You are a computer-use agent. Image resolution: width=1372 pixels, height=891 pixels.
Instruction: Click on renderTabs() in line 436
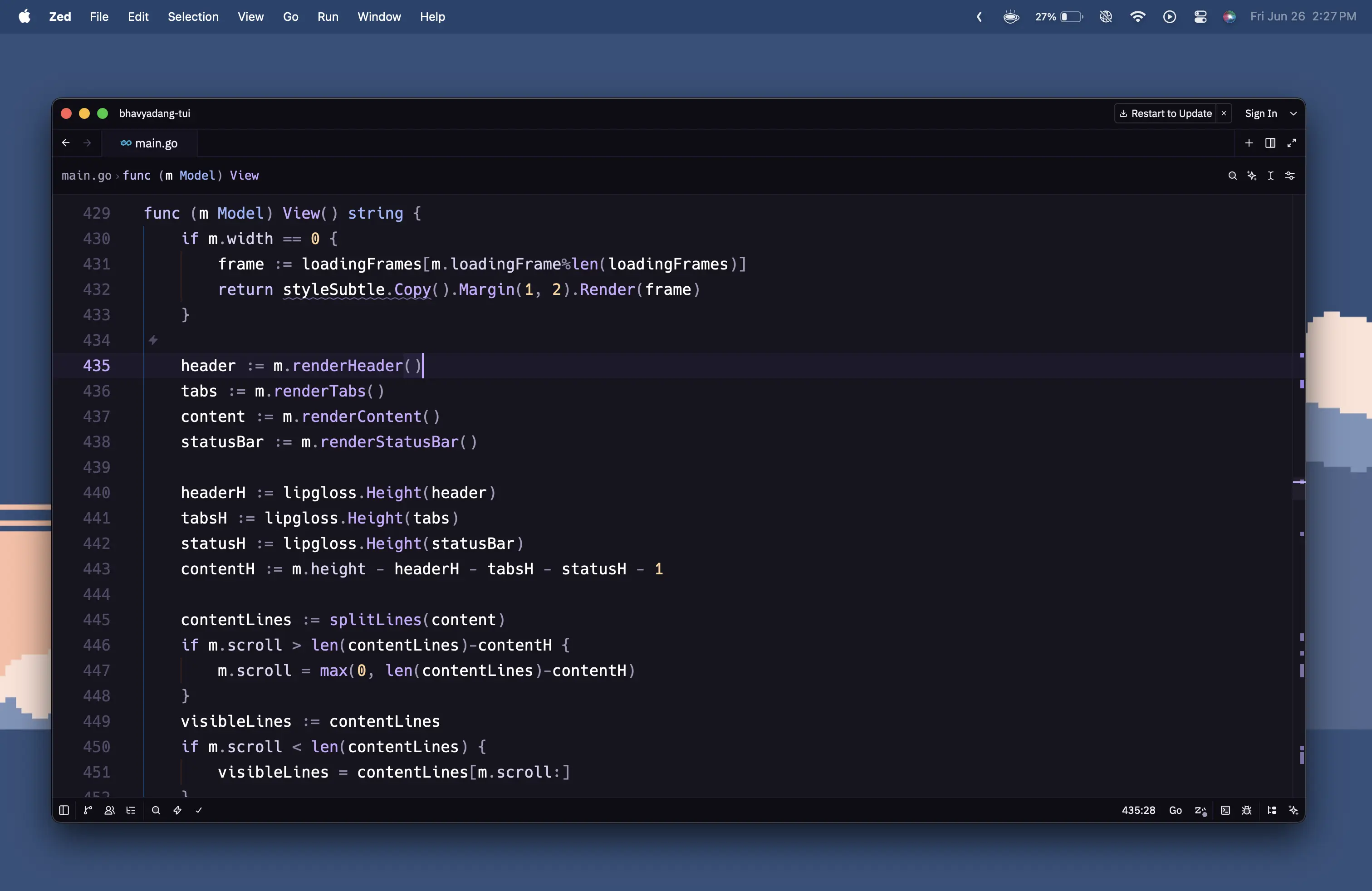tap(328, 392)
